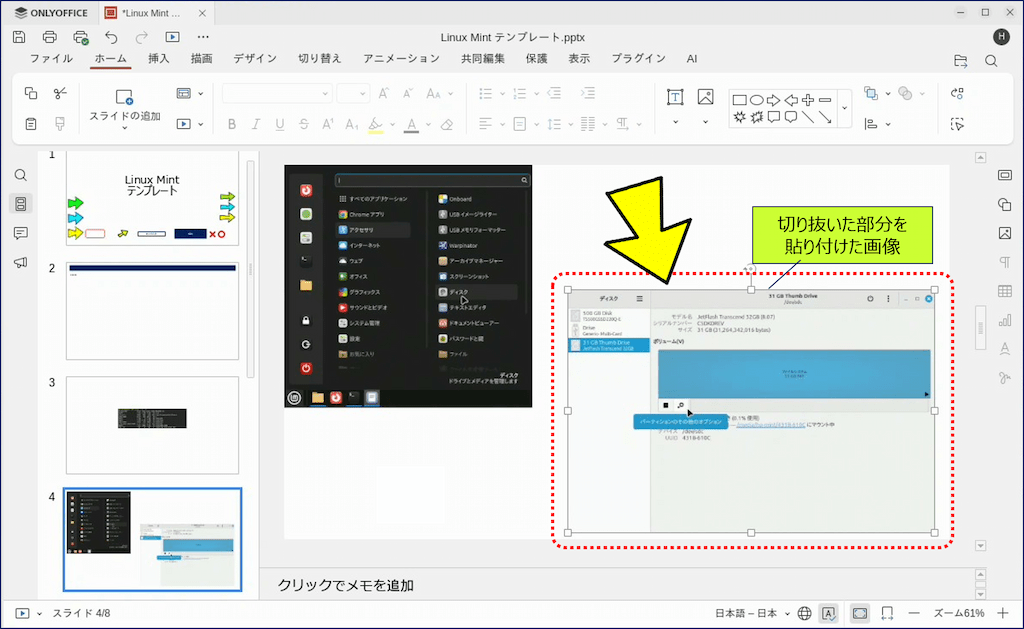Open the font name dropdown
Viewport: 1024px width, 629px height.
pyautogui.click(x=276, y=94)
